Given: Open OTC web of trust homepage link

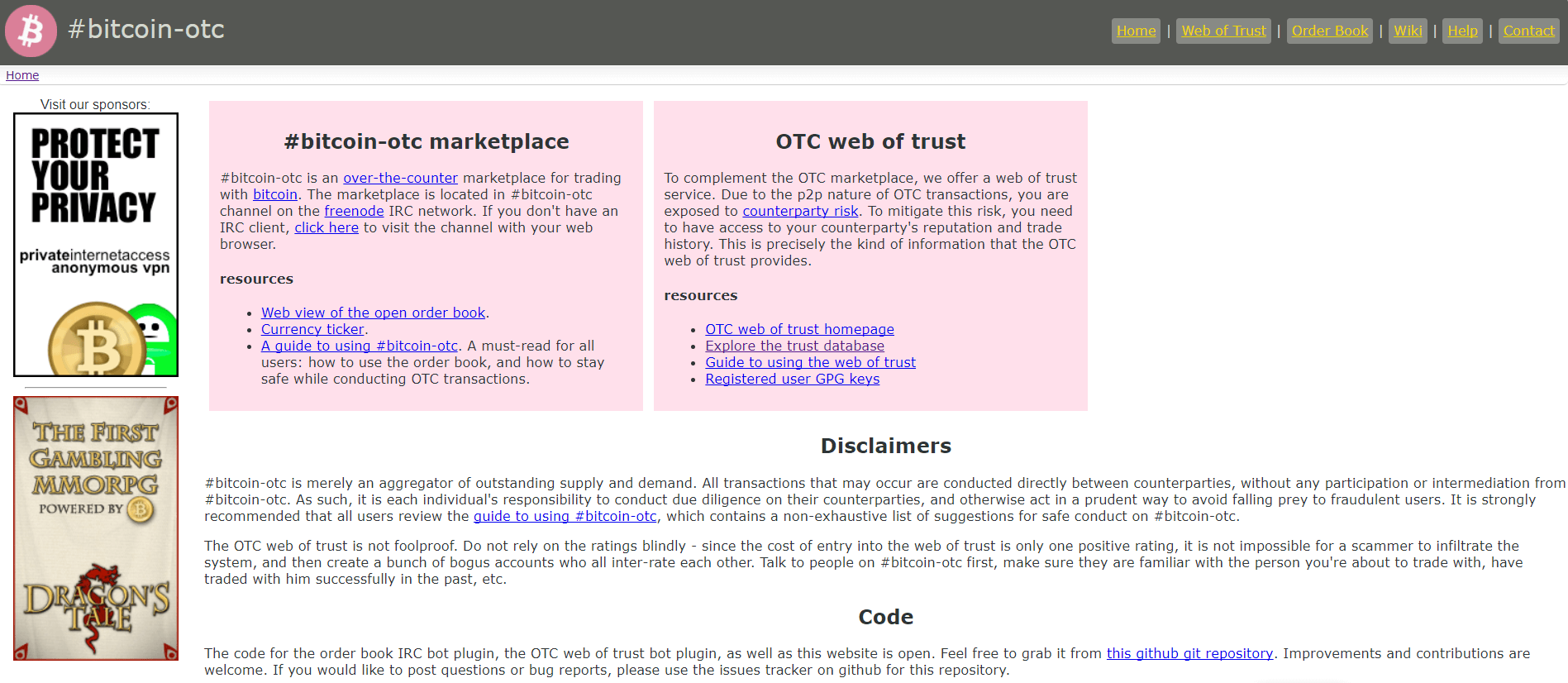Looking at the screenshot, I should pyautogui.click(x=799, y=329).
